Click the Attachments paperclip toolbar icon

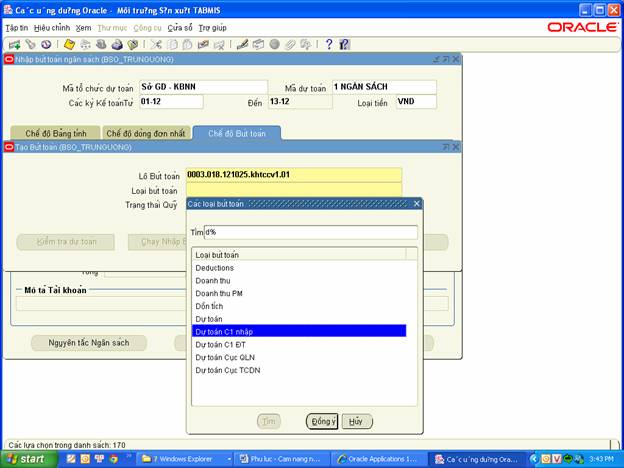pyautogui.click(x=290, y=45)
